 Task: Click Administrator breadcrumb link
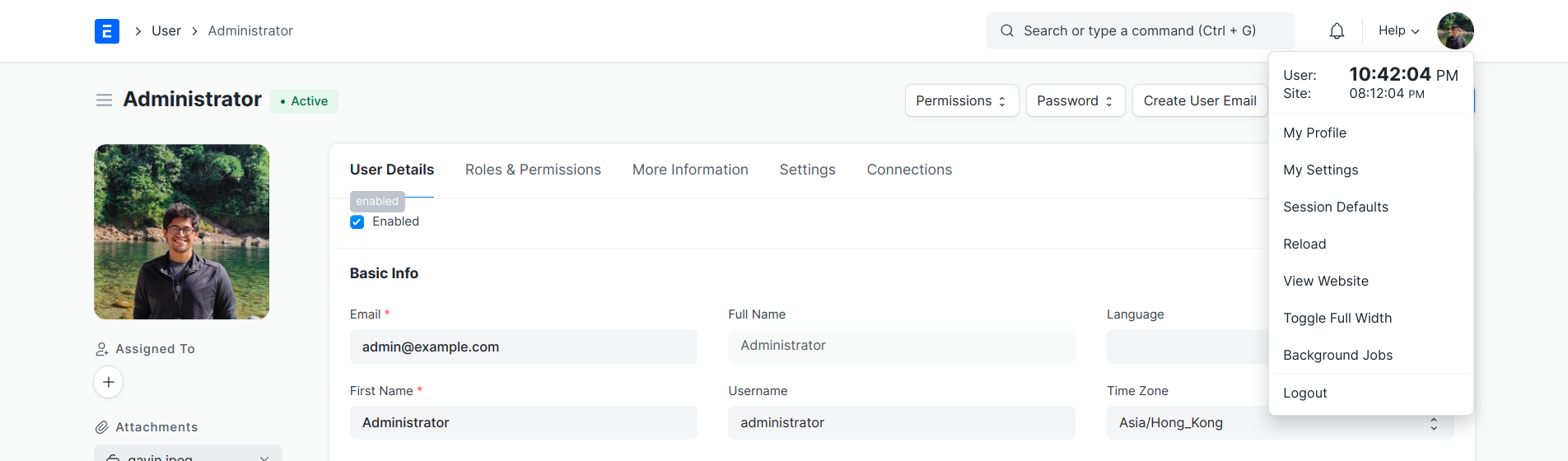pos(250,31)
